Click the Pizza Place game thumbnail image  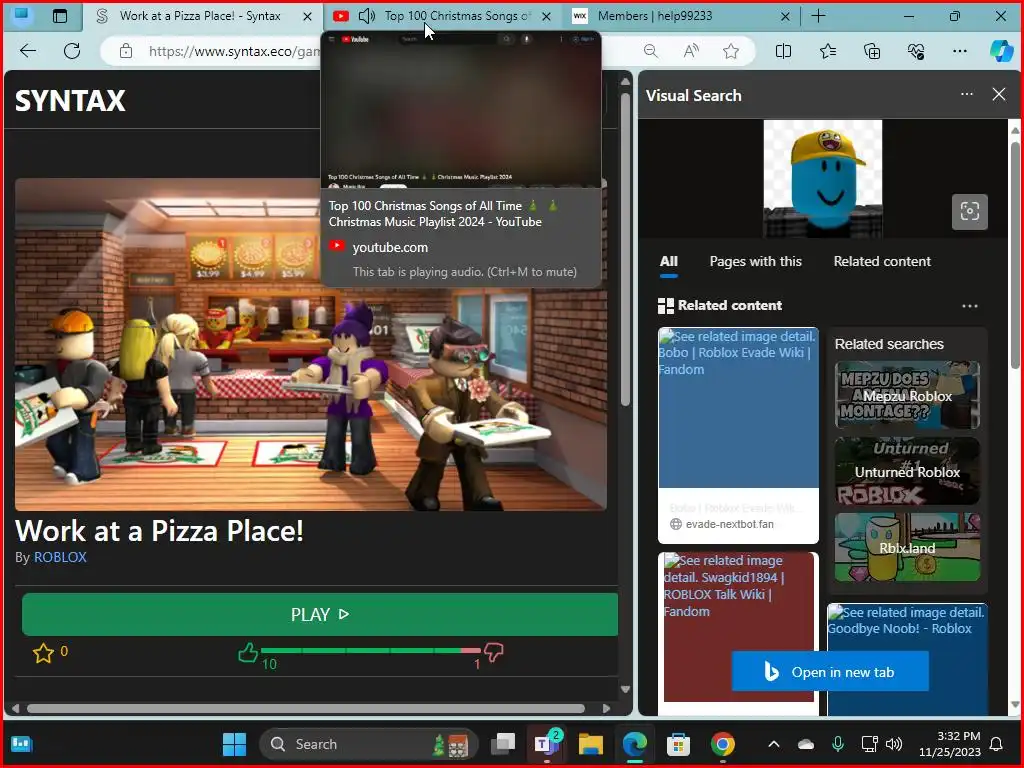311,344
